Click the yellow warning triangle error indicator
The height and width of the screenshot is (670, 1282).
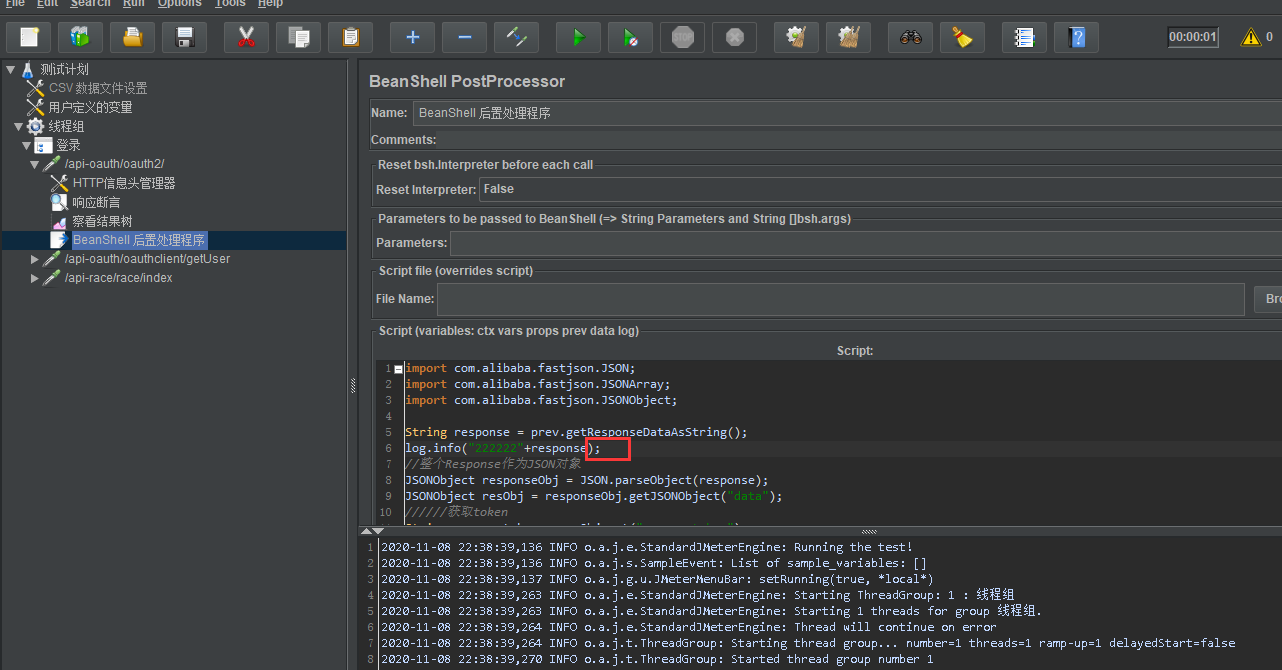click(x=1250, y=38)
